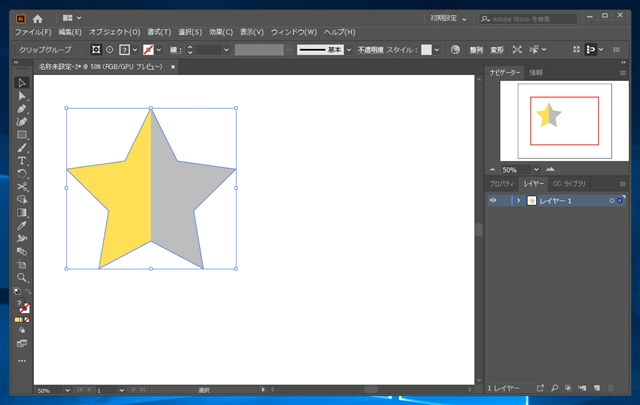Switch to the CC ライブラリ tab

pyautogui.click(x=569, y=184)
